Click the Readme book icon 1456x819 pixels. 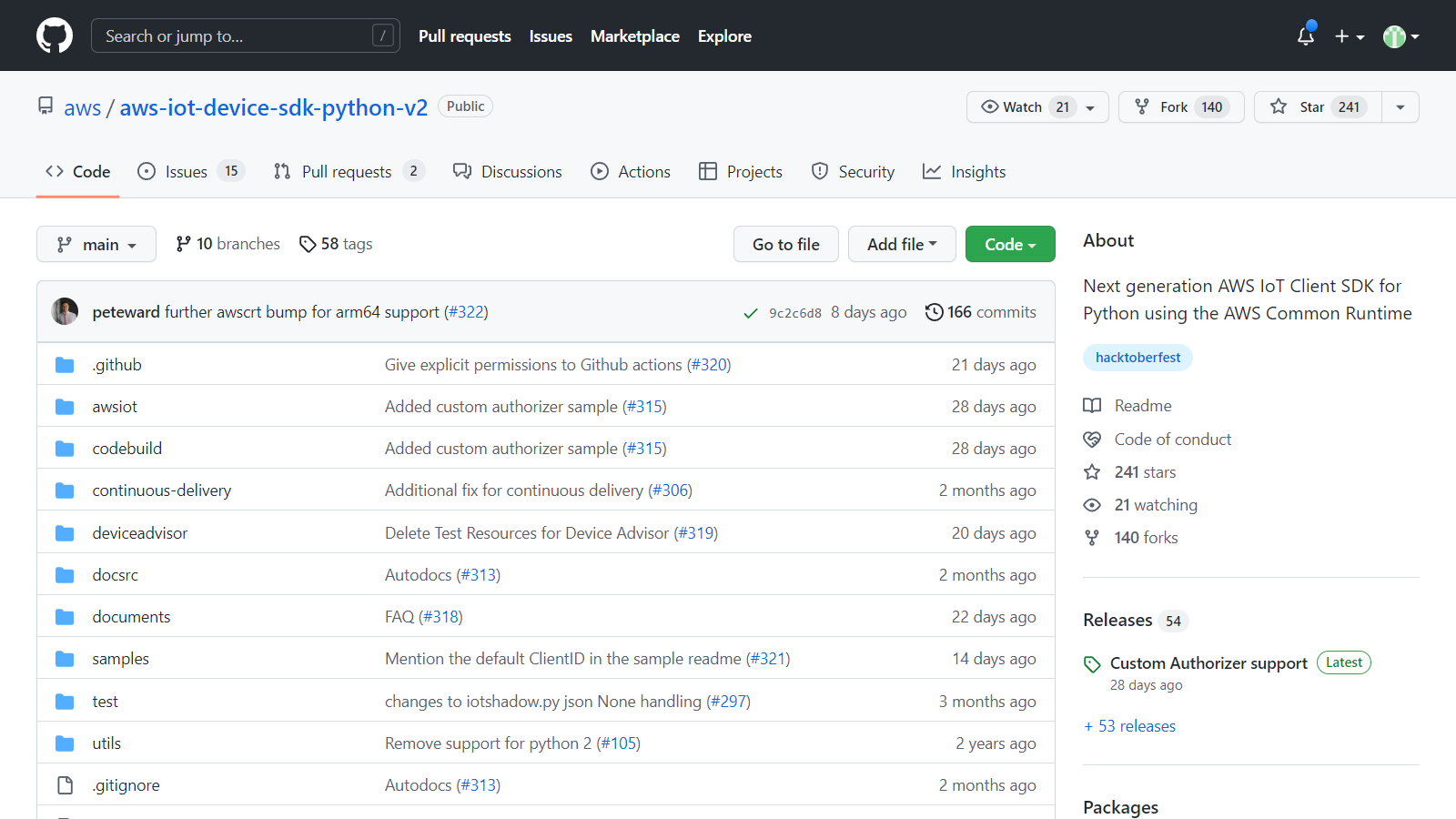(1092, 406)
